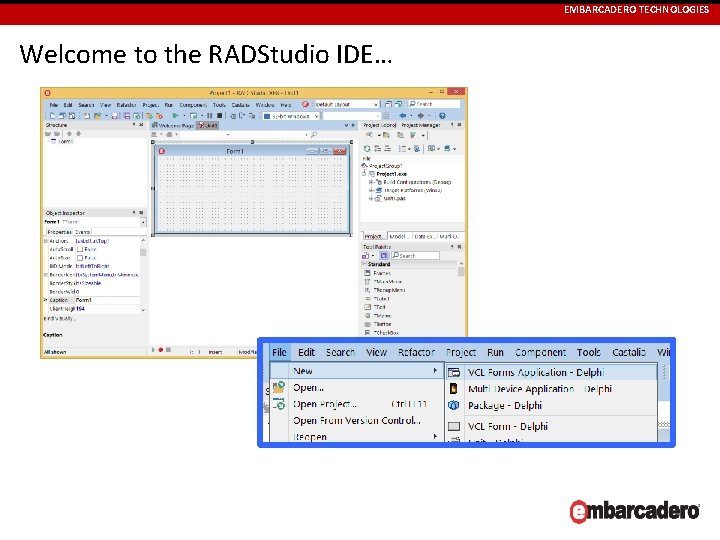The image size is (720, 540).
Task: Open Window in the small IDE menu bar
Action: (265, 105)
